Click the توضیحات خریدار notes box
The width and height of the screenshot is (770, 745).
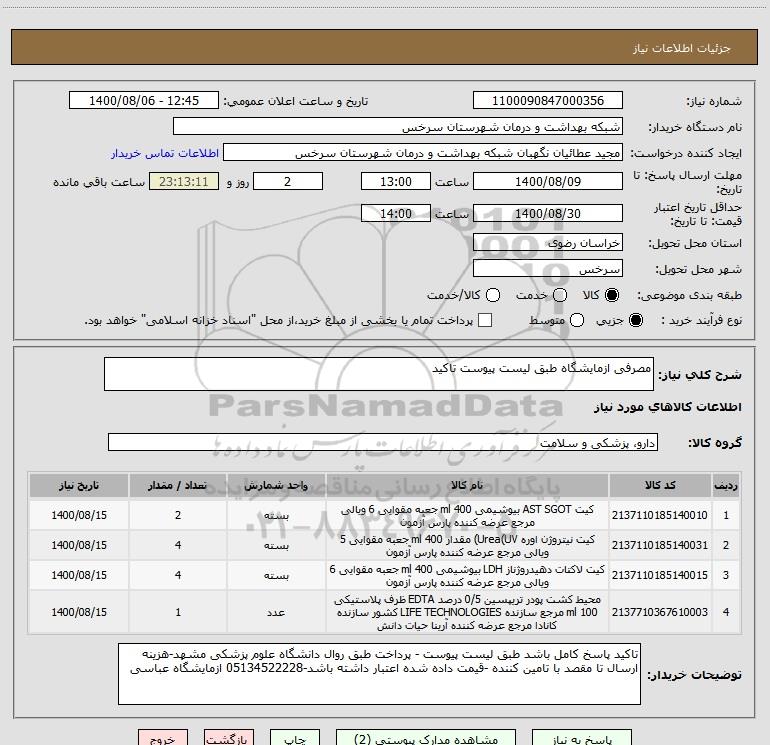[379, 674]
